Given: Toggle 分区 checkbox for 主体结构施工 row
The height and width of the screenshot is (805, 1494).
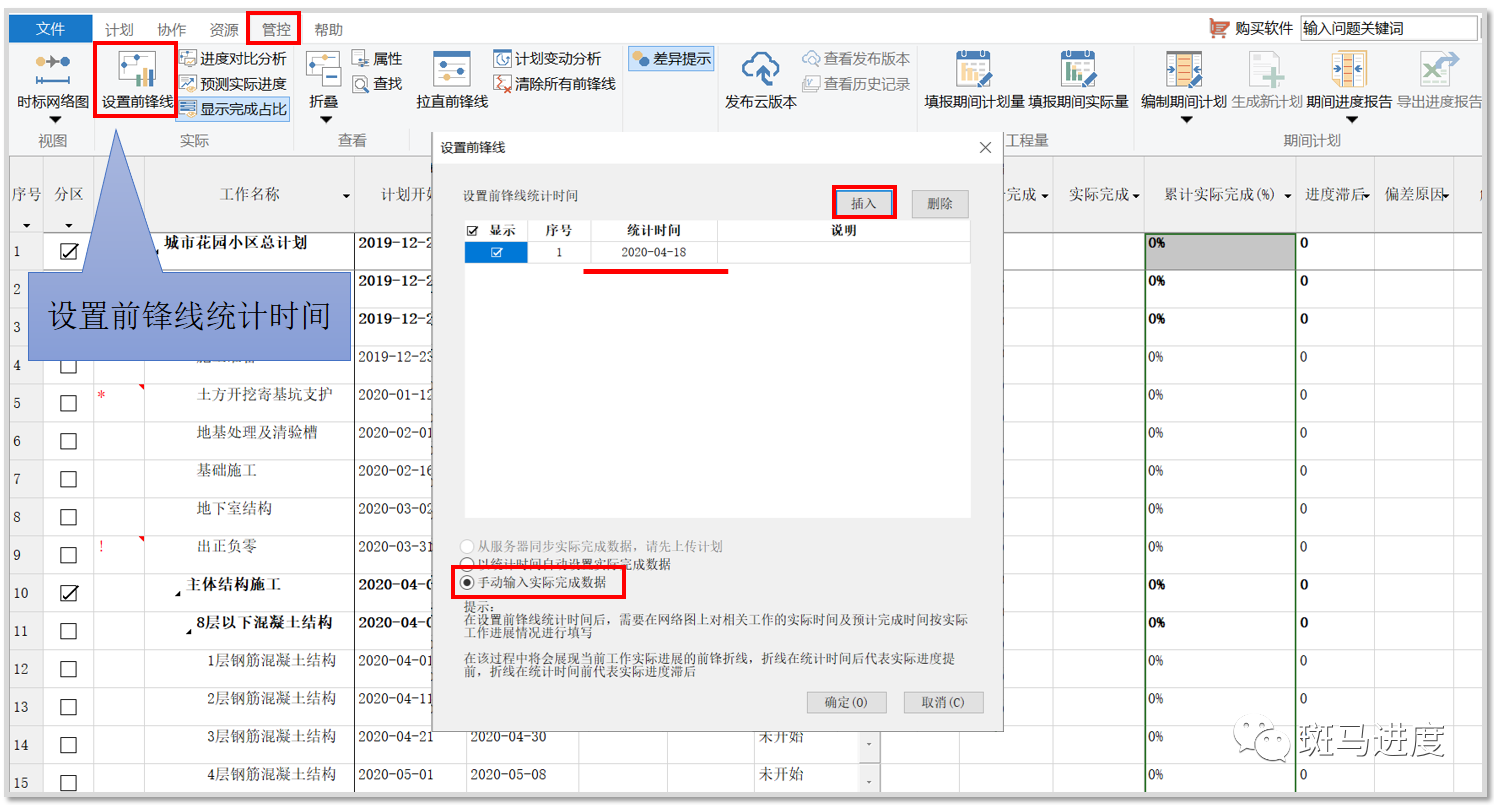Looking at the screenshot, I should click(68, 594).
